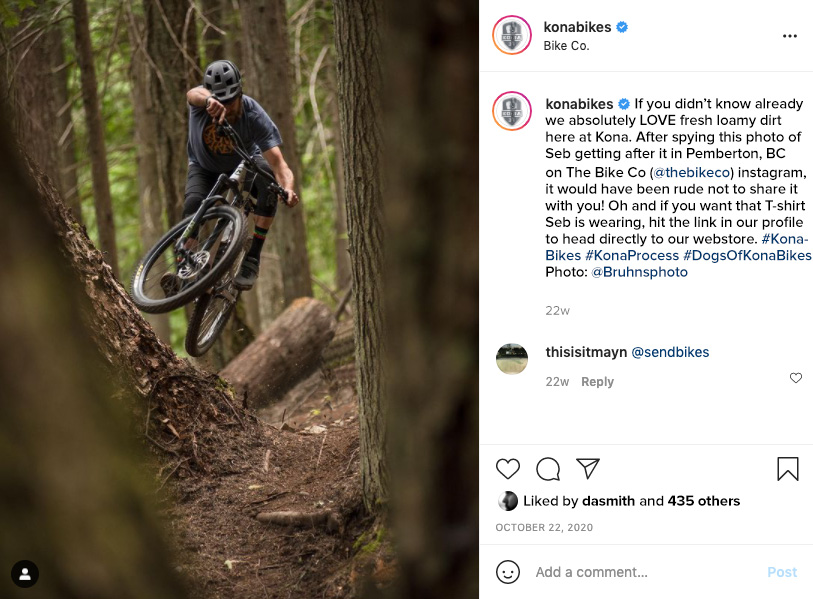This screenshot has width=813, height=599.
Task: Open the three-dot more options menu
Action: (790, 36)
